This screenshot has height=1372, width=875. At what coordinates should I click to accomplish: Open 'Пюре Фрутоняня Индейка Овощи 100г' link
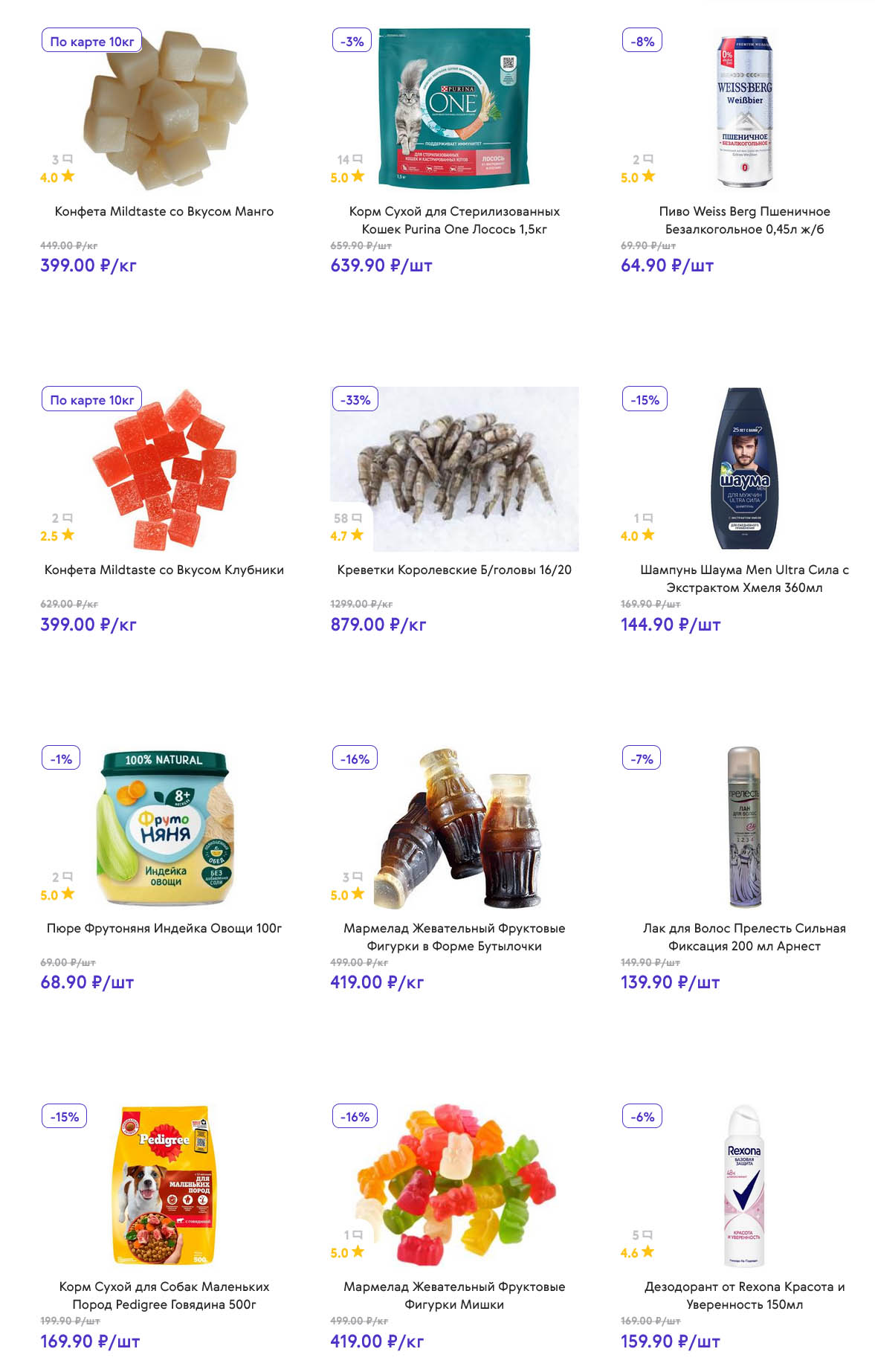(164, 928)
